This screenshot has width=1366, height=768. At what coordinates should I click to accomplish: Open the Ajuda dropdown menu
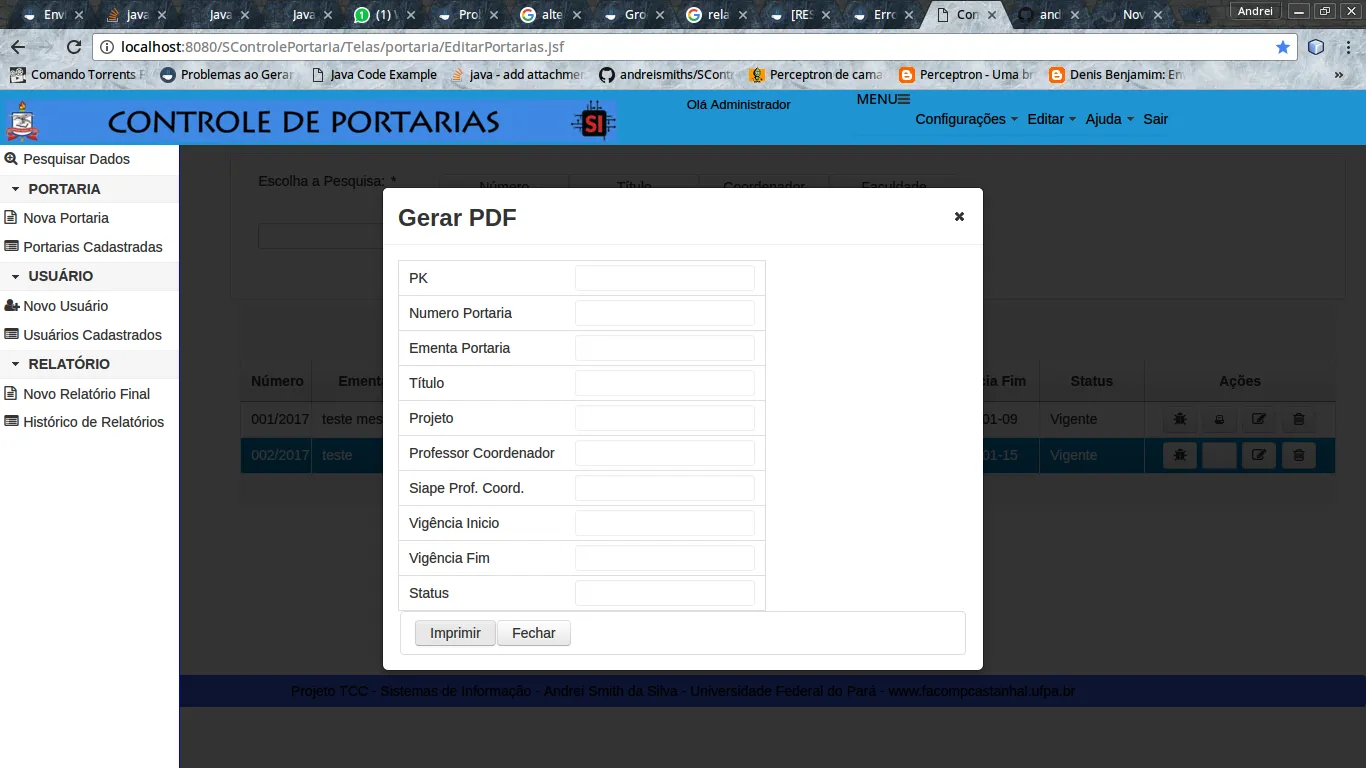[x=1109, y=119]
